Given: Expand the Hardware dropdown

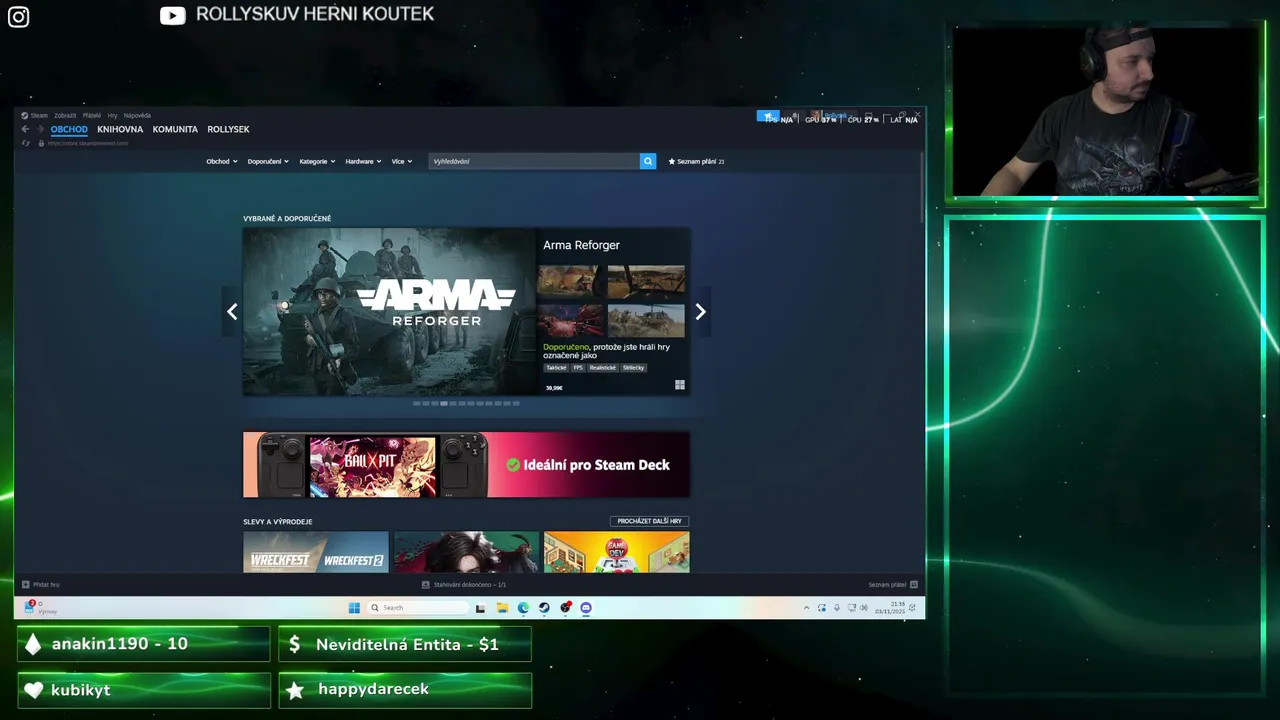Looking at the screenshot, I should [363, 161].
